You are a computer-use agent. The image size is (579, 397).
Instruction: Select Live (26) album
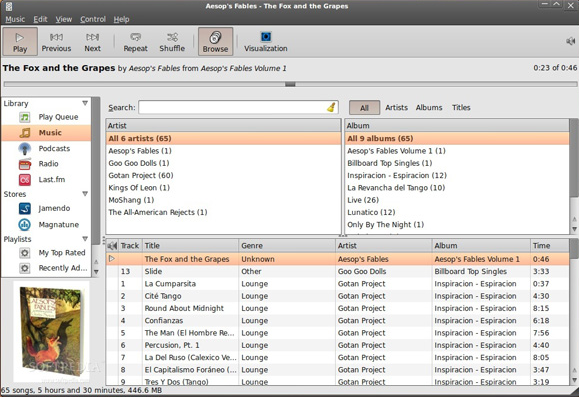[457, 200]
